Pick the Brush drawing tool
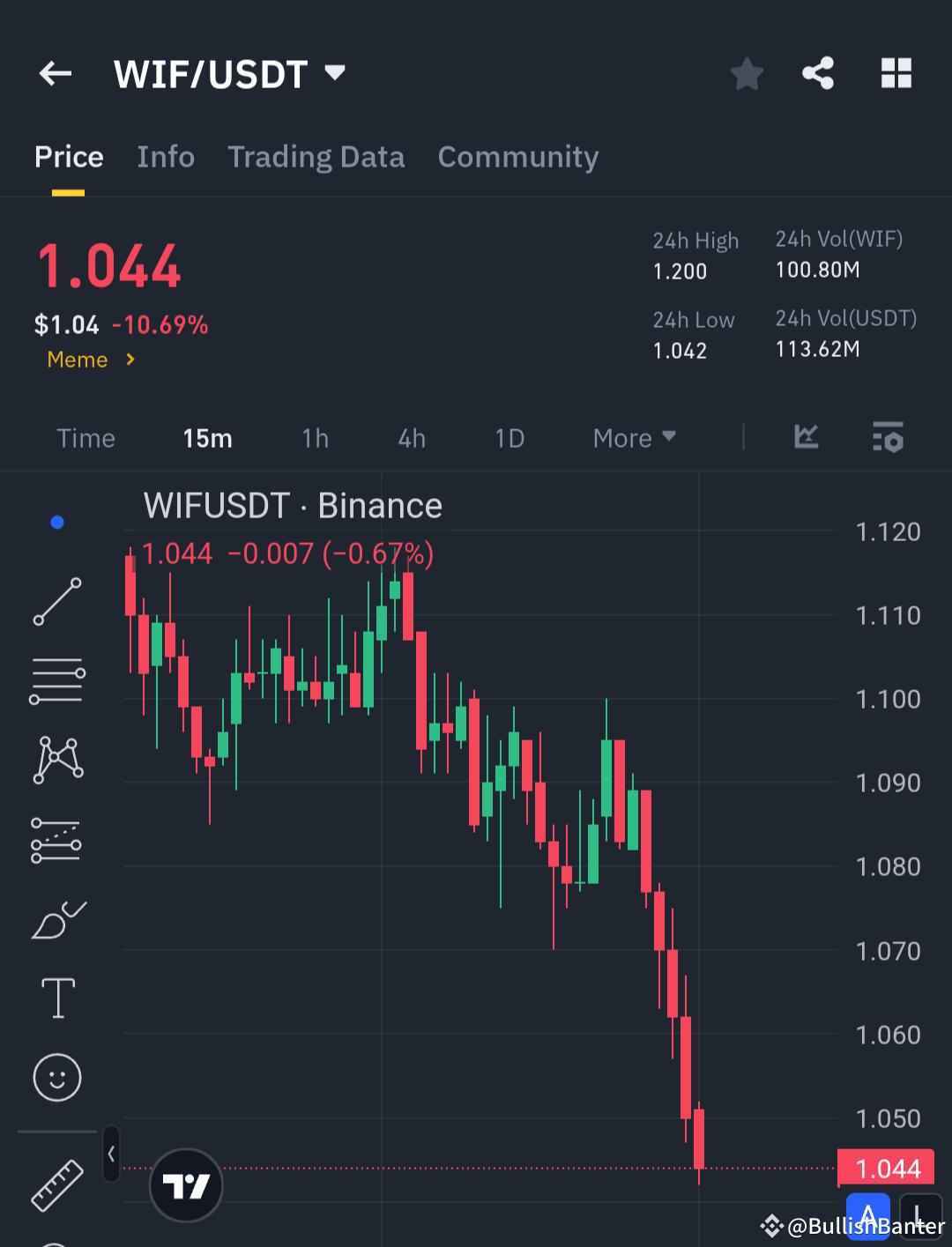Screen dimensions: 952x1247 tap(57, 918)
